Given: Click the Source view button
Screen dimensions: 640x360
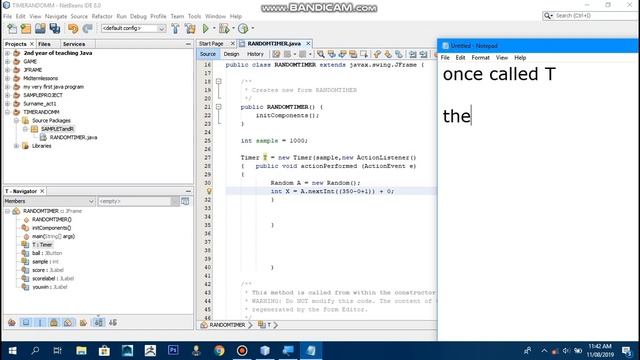Looking at the screenshot, I should coord(208,54).
